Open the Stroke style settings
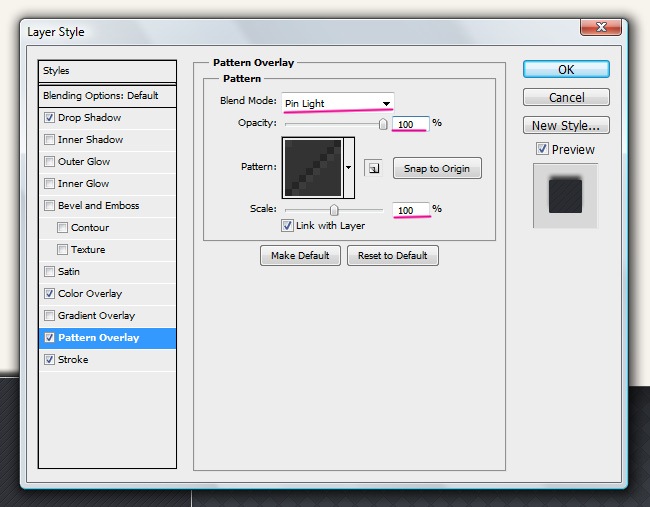The height and width of the screenshot is (507, 650). coord(73,360)
